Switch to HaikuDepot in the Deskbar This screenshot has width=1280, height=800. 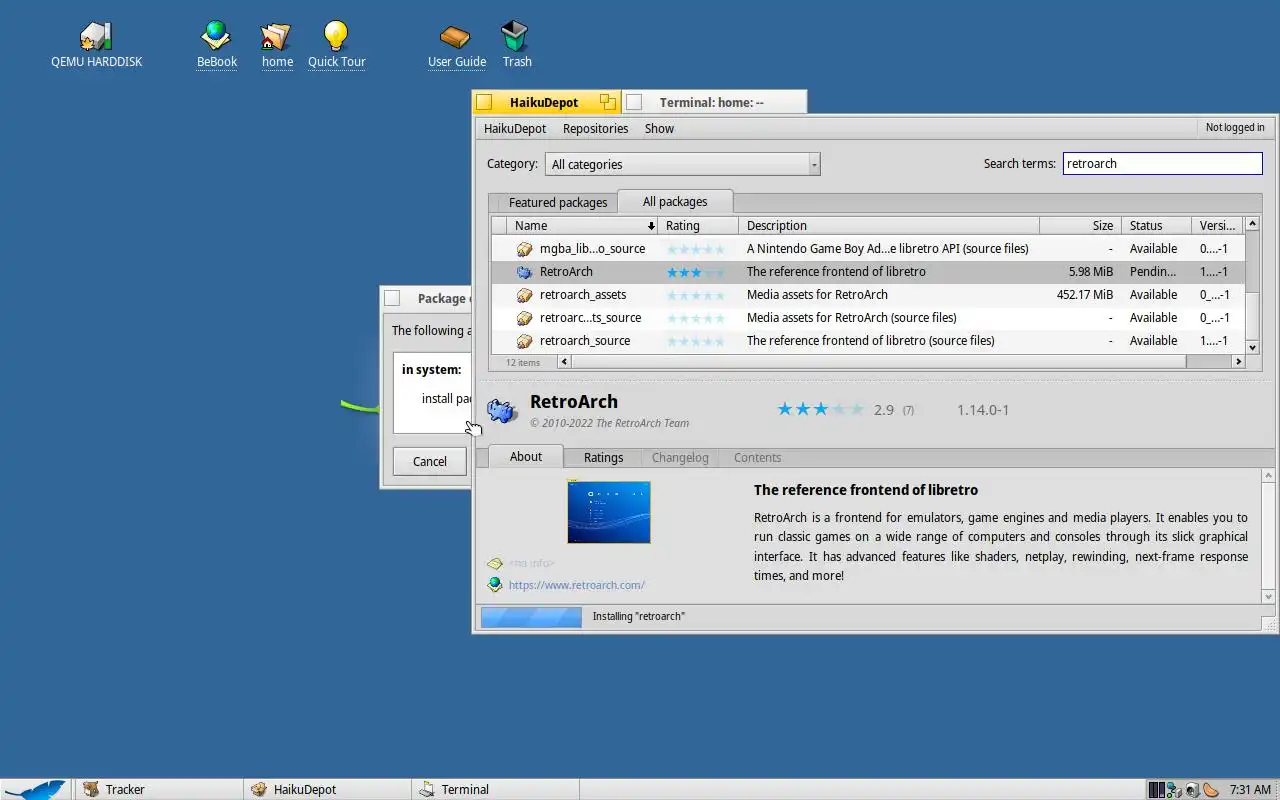click(x=327, y=789)
